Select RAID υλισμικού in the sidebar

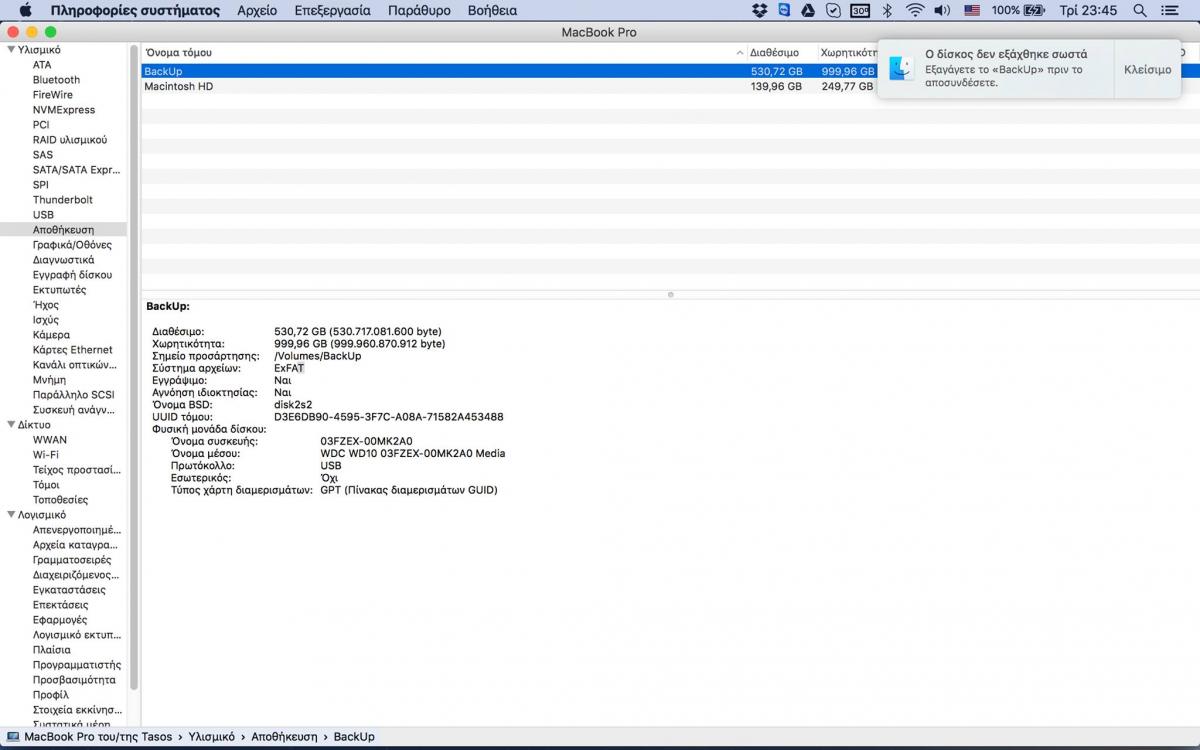70,139
